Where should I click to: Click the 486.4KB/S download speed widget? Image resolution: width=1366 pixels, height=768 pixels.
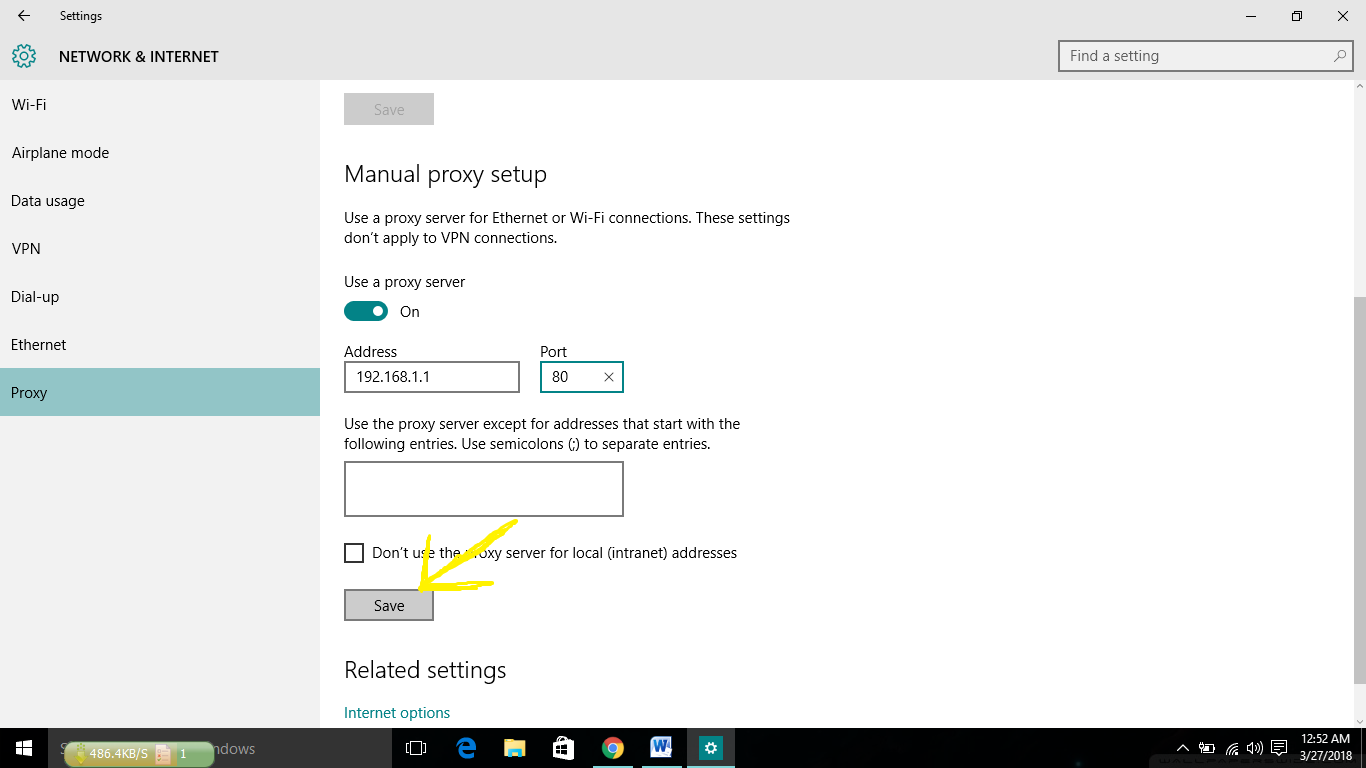(139, 754)
